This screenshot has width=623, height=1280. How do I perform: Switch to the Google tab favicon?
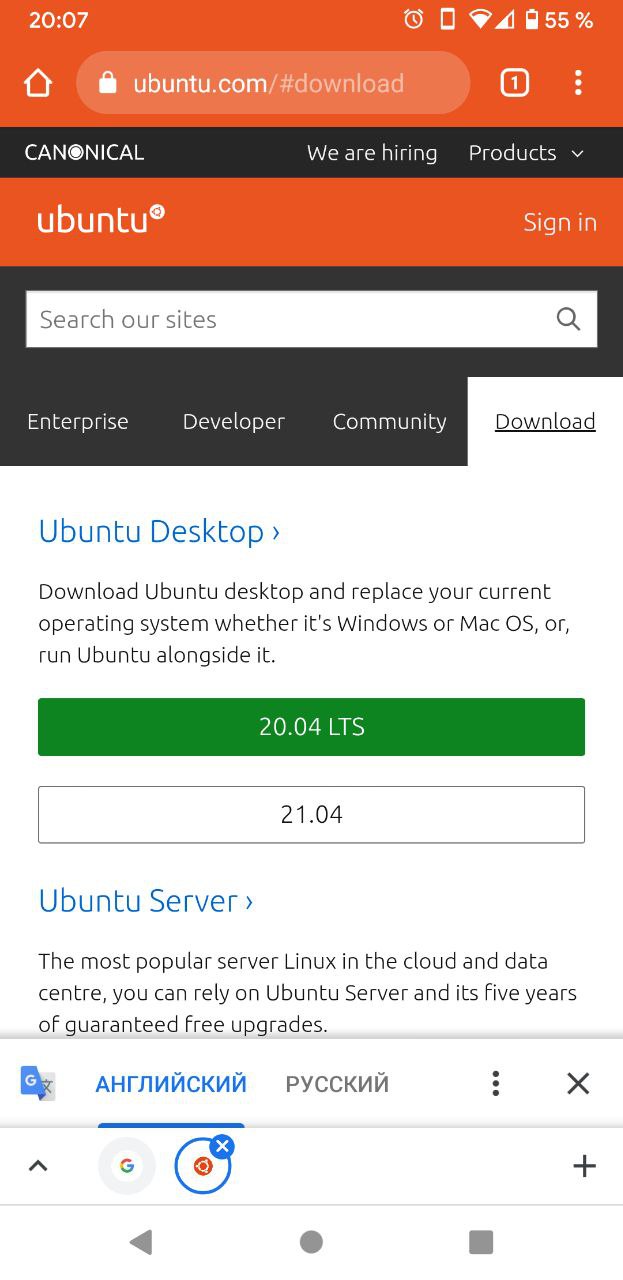pos(127,1166)
